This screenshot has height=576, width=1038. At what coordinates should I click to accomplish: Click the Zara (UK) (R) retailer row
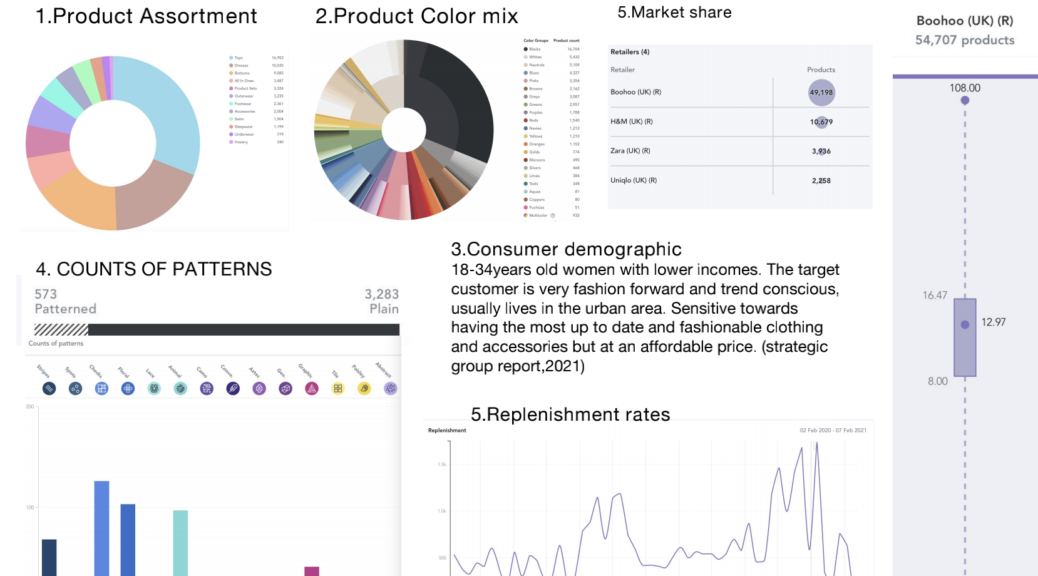coord(739,151)
